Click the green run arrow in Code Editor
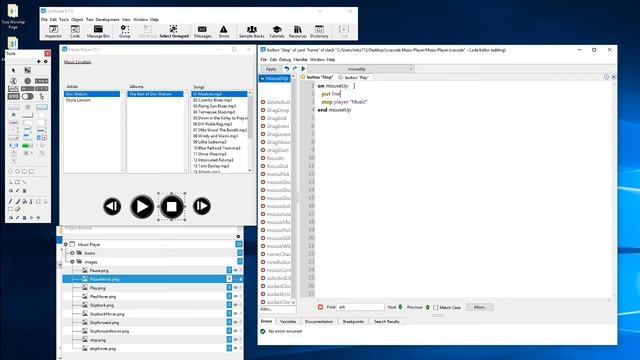Screen dimensions: 640x360 (x=303, y=69)
